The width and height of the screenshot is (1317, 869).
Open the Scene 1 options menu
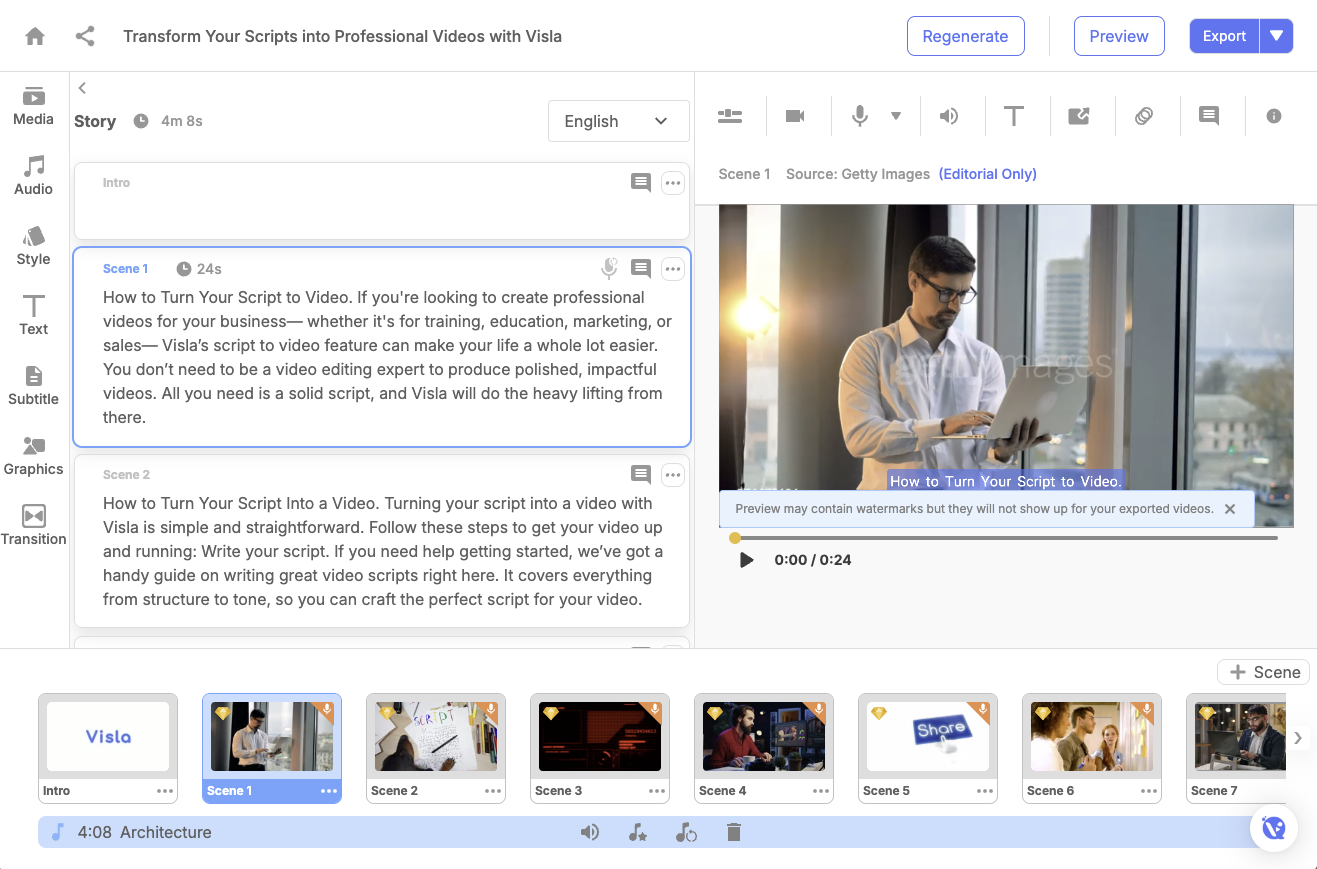tap(673, 268)
